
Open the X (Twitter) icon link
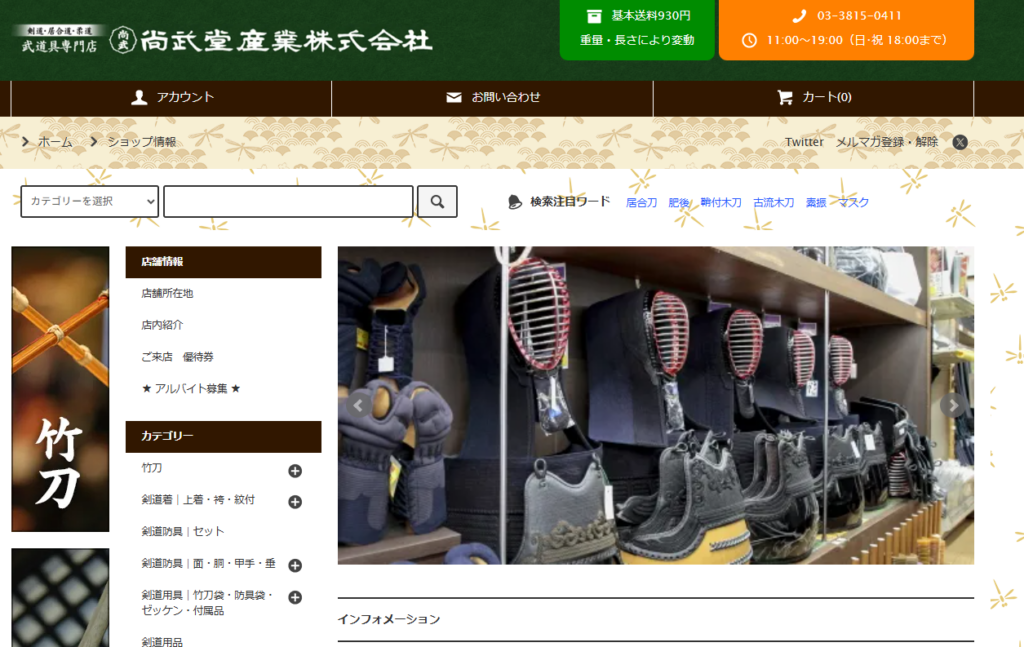pyautogui.click(x=960, y=142)
